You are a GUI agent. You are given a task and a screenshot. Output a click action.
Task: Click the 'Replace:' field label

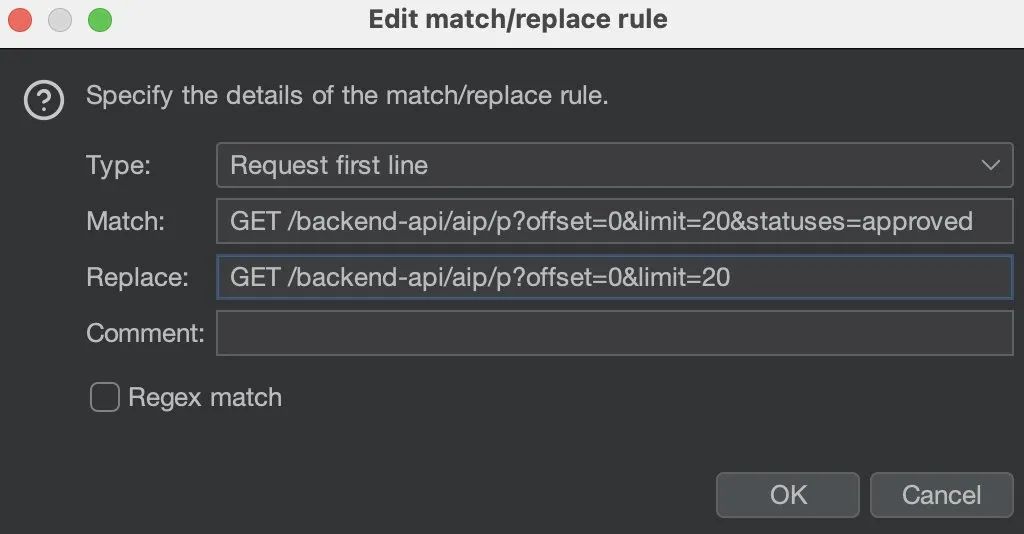point(137,277)
